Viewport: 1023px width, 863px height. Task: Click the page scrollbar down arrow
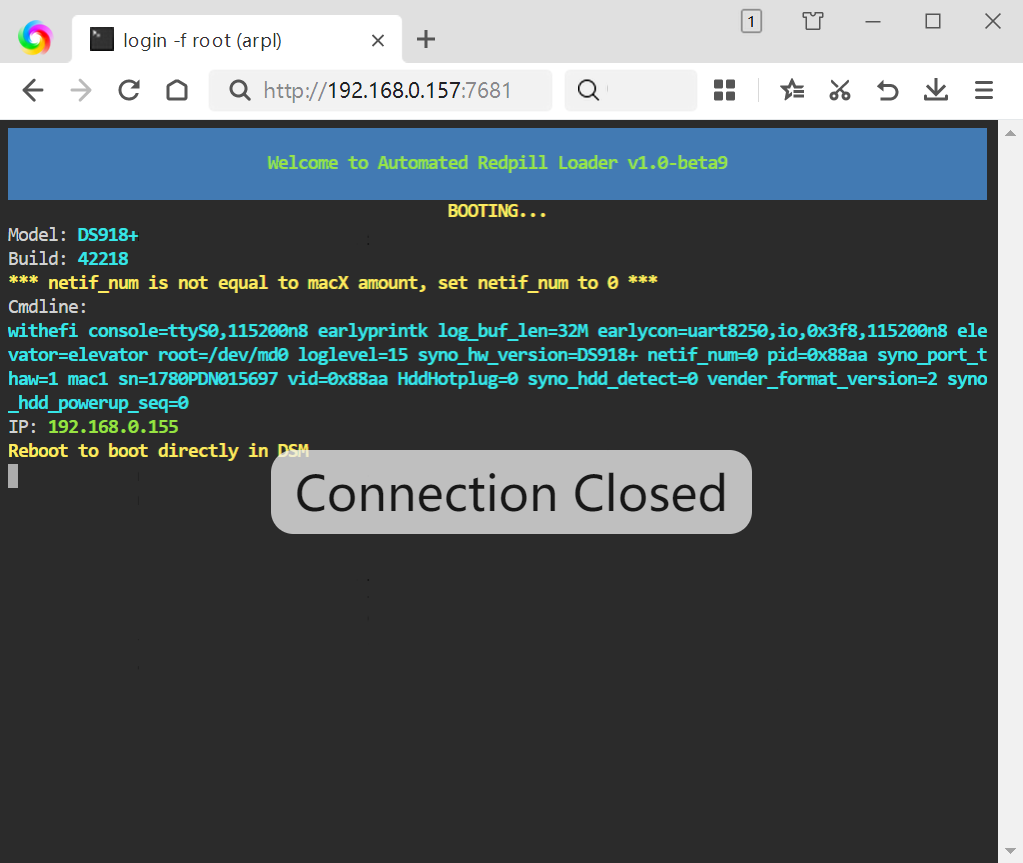tap(1010, 851)
